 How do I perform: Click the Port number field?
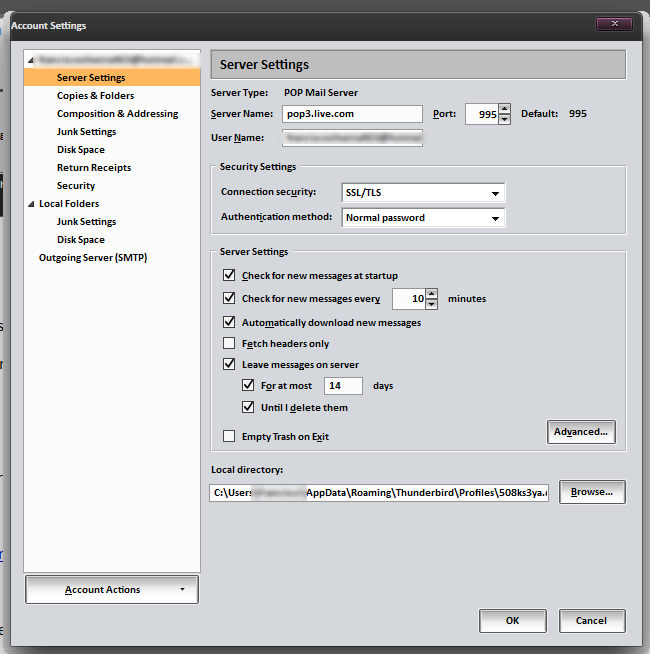pyautogui.click(x=482, y=114)
